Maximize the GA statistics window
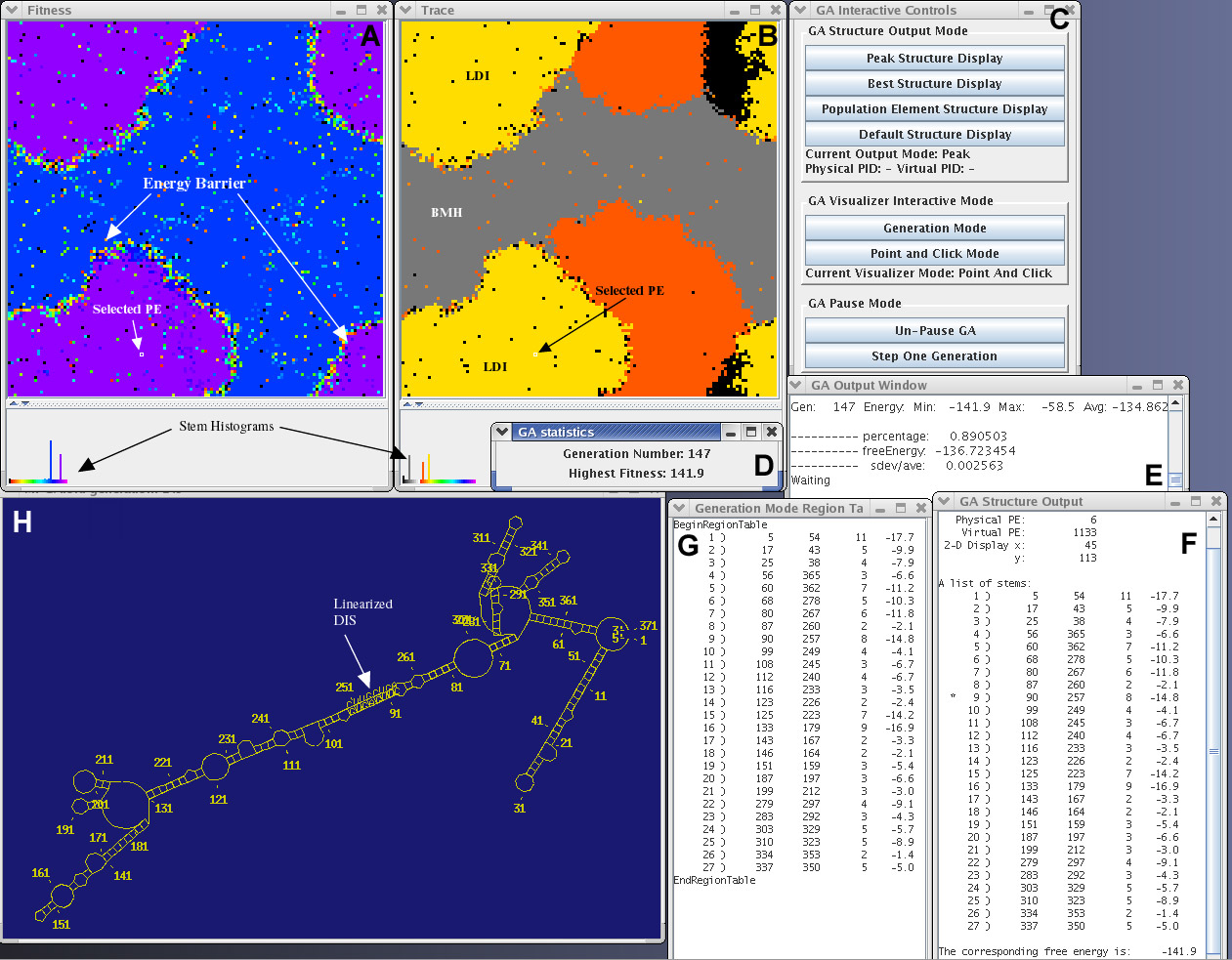The width and height of the screenshot is (1232, 960). pyautogui.click(x=751, y=432)
